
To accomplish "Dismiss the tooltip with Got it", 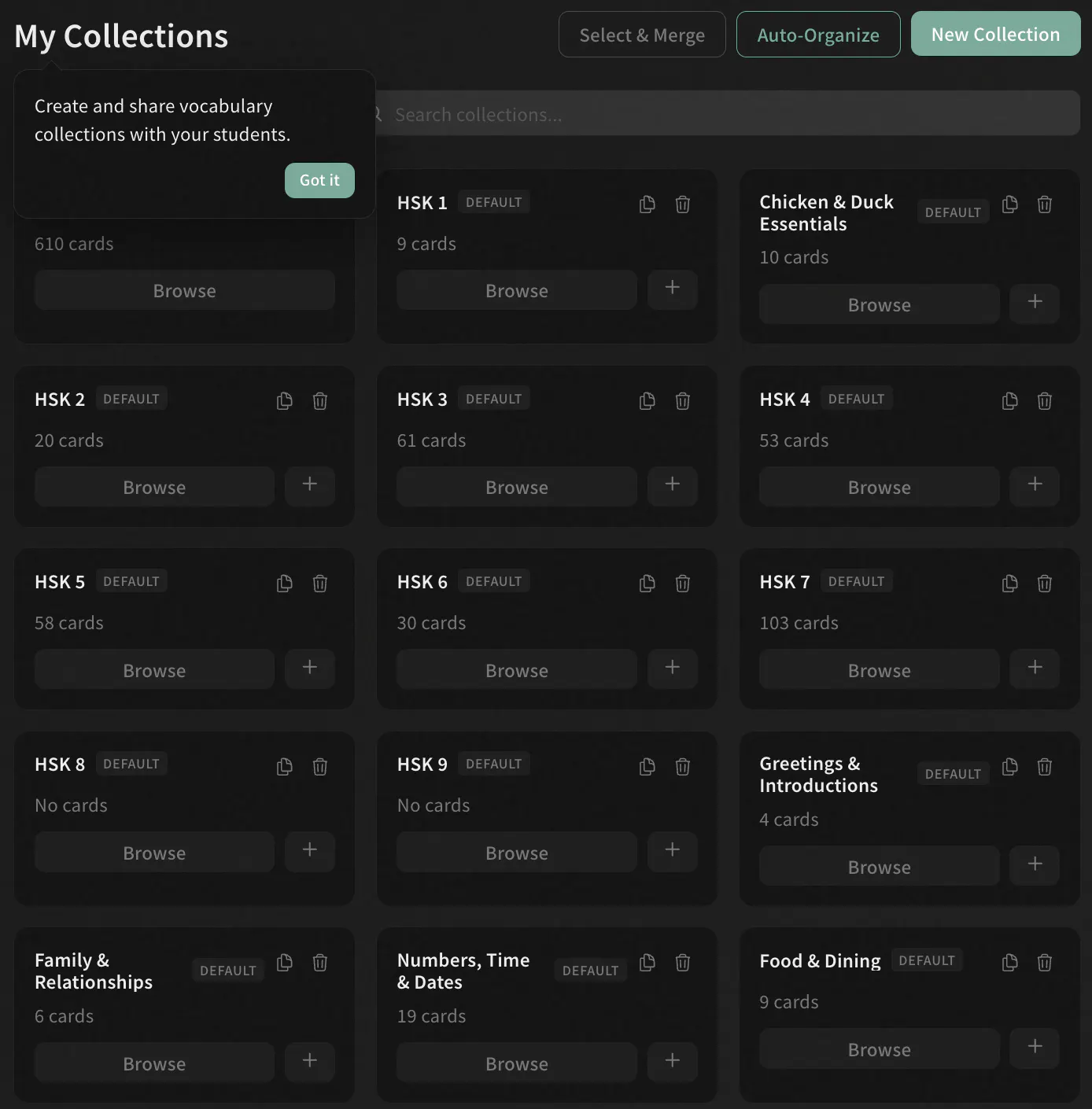I will tap(319, 180).
